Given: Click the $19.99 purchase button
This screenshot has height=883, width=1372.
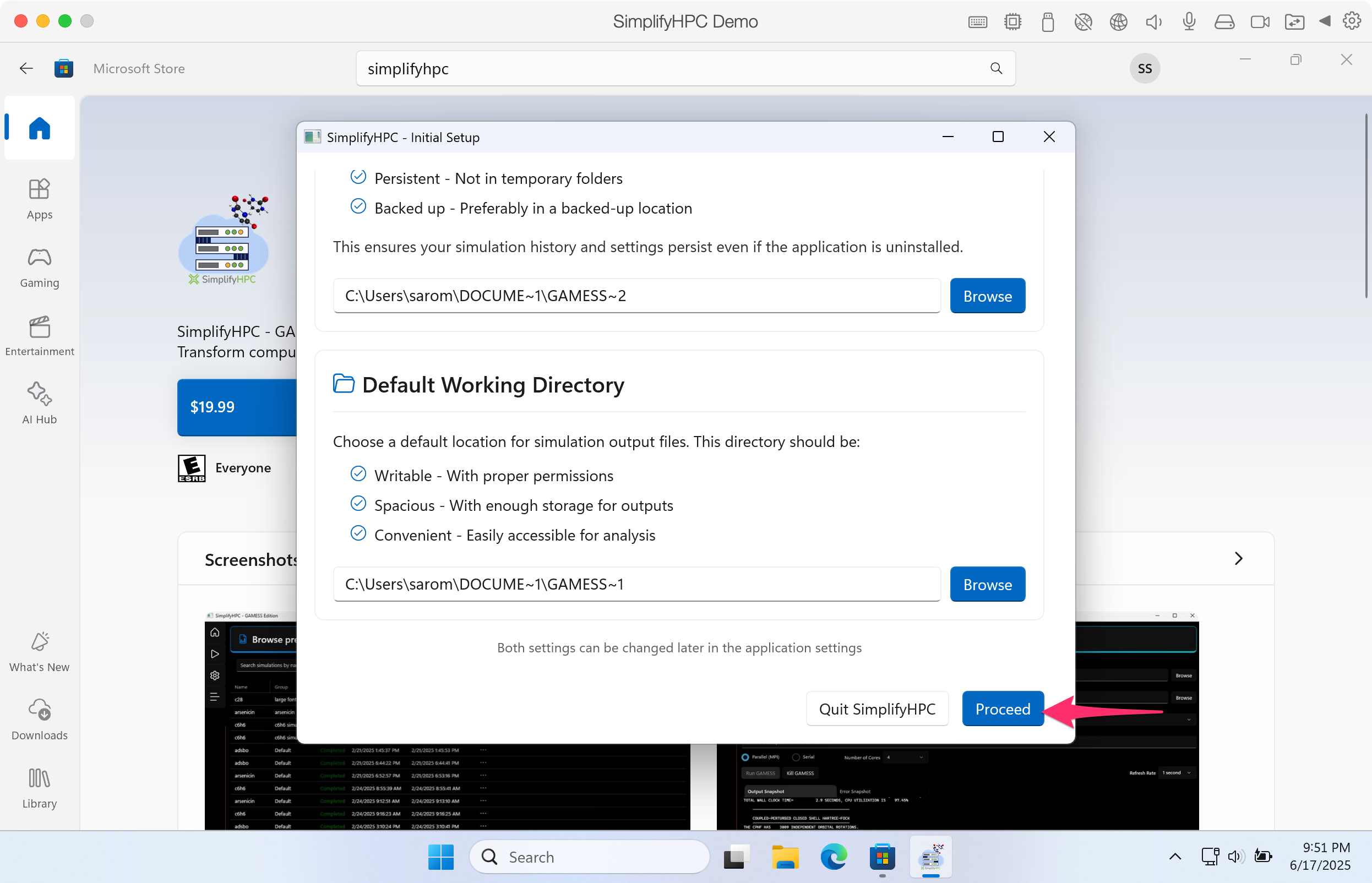Looking at the screenshot, I should [x=236, y=407].
